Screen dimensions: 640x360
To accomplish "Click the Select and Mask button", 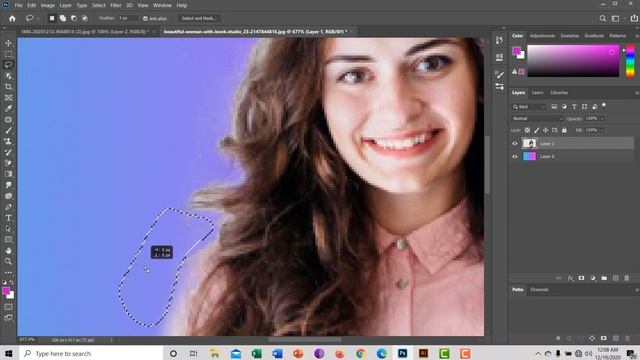I will pos(199,18).
